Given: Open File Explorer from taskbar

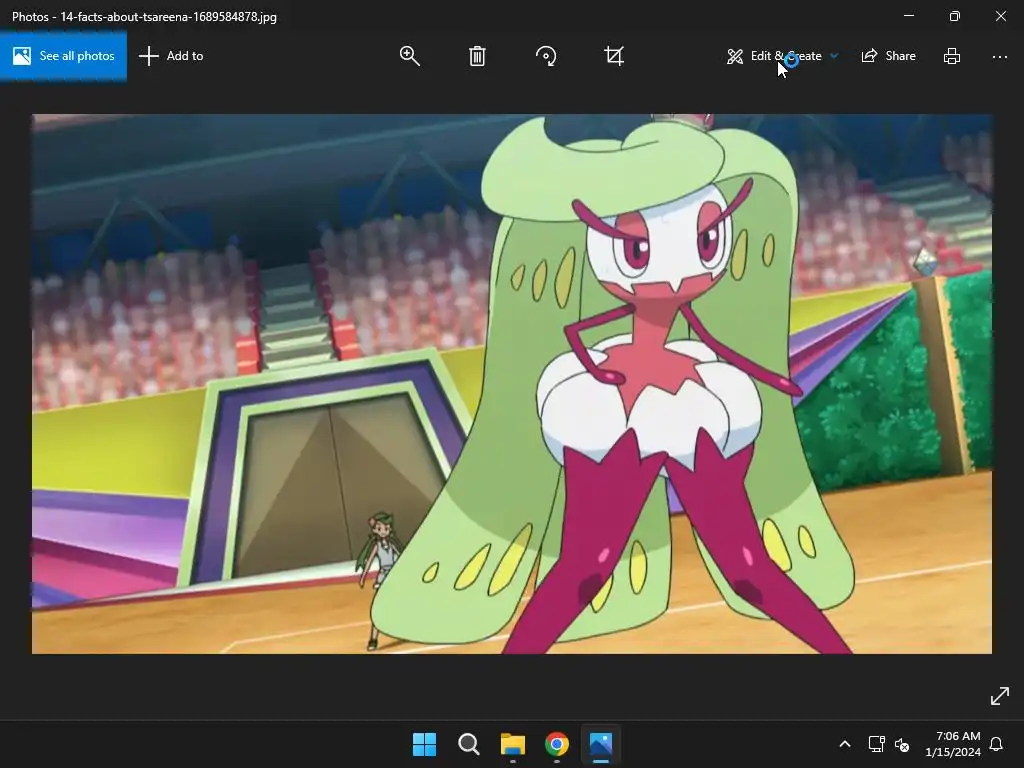Looking at the screenshot, I should click(513, 744).
